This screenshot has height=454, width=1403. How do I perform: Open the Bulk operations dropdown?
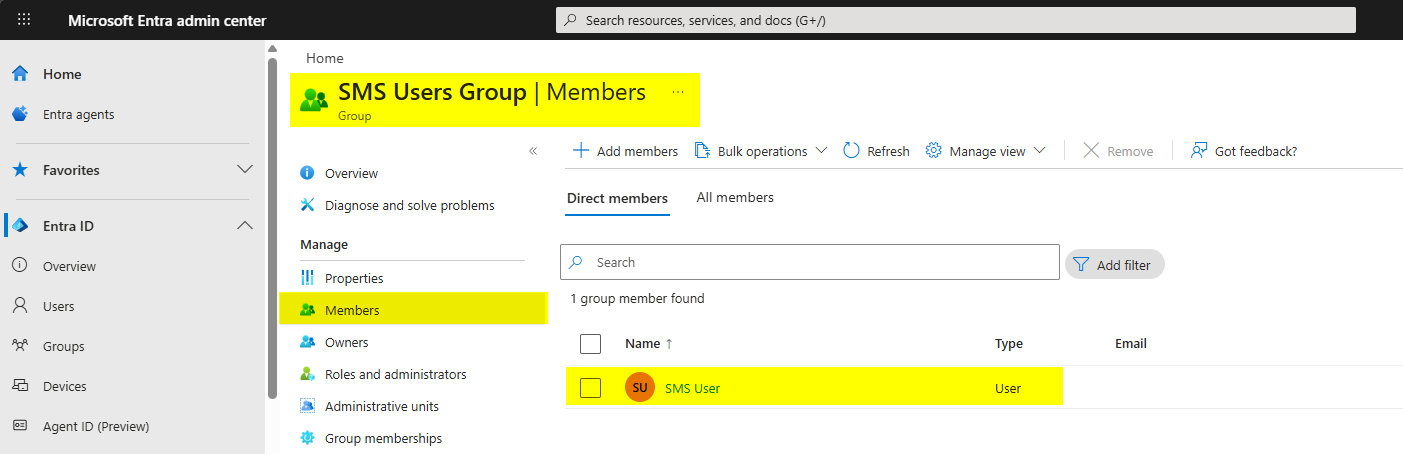point(761,151)
